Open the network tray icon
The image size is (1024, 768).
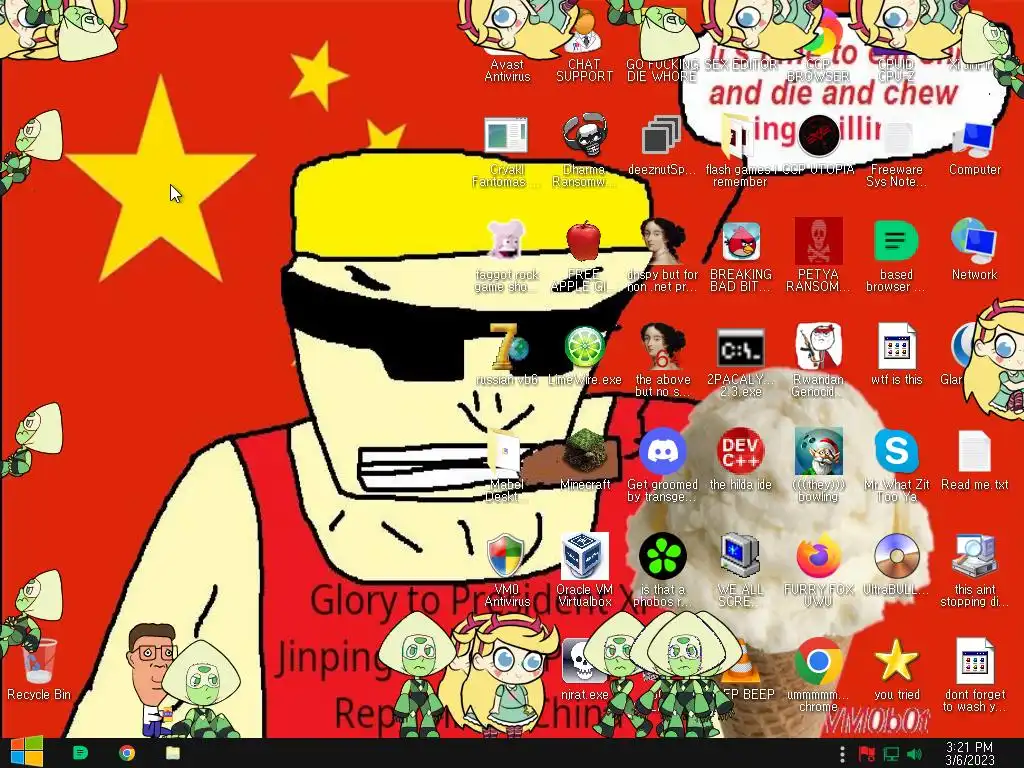tap(891, 754)
